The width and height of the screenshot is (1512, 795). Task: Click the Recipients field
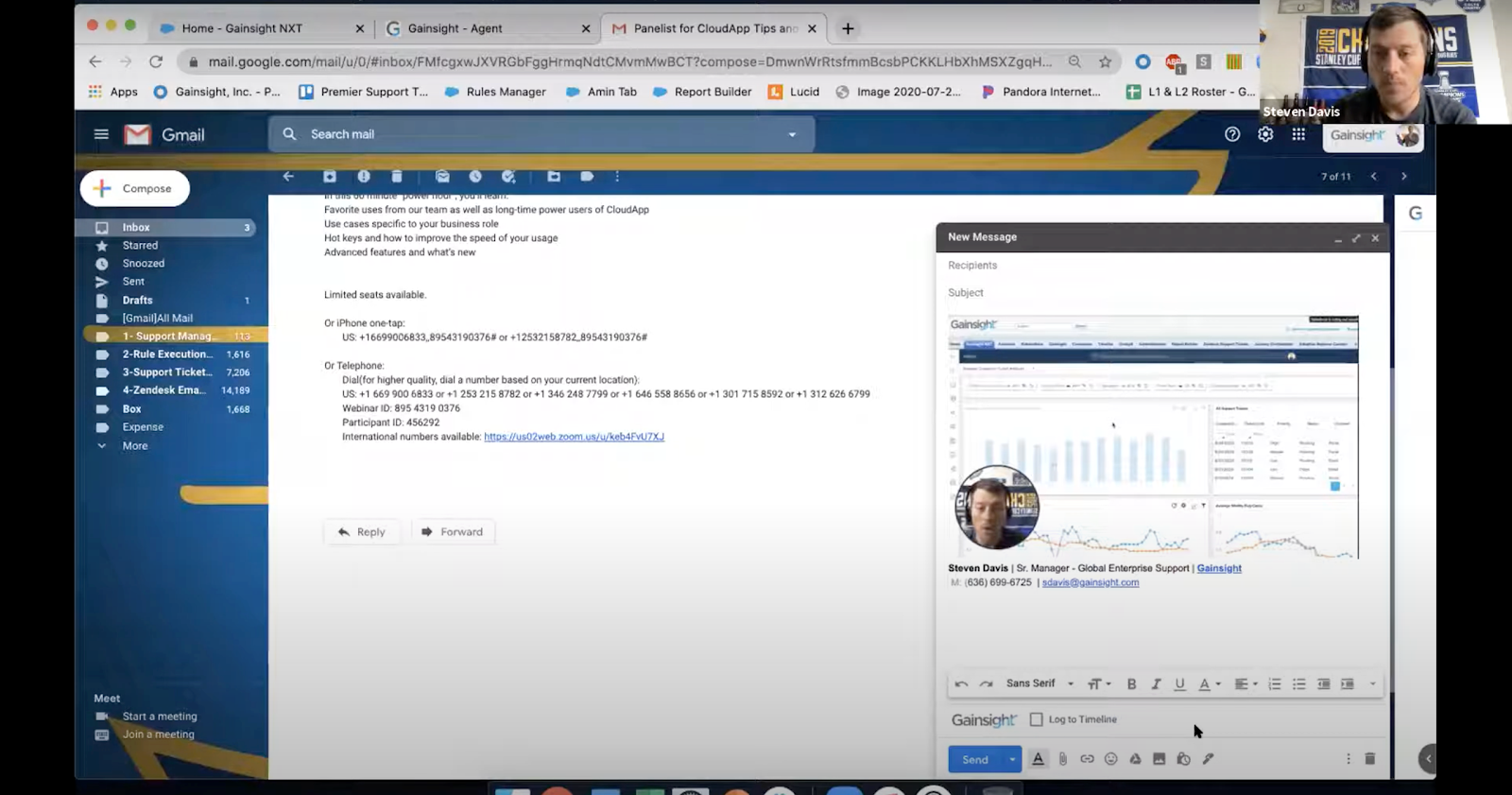pyautogui.click(x=1162, y=266)
